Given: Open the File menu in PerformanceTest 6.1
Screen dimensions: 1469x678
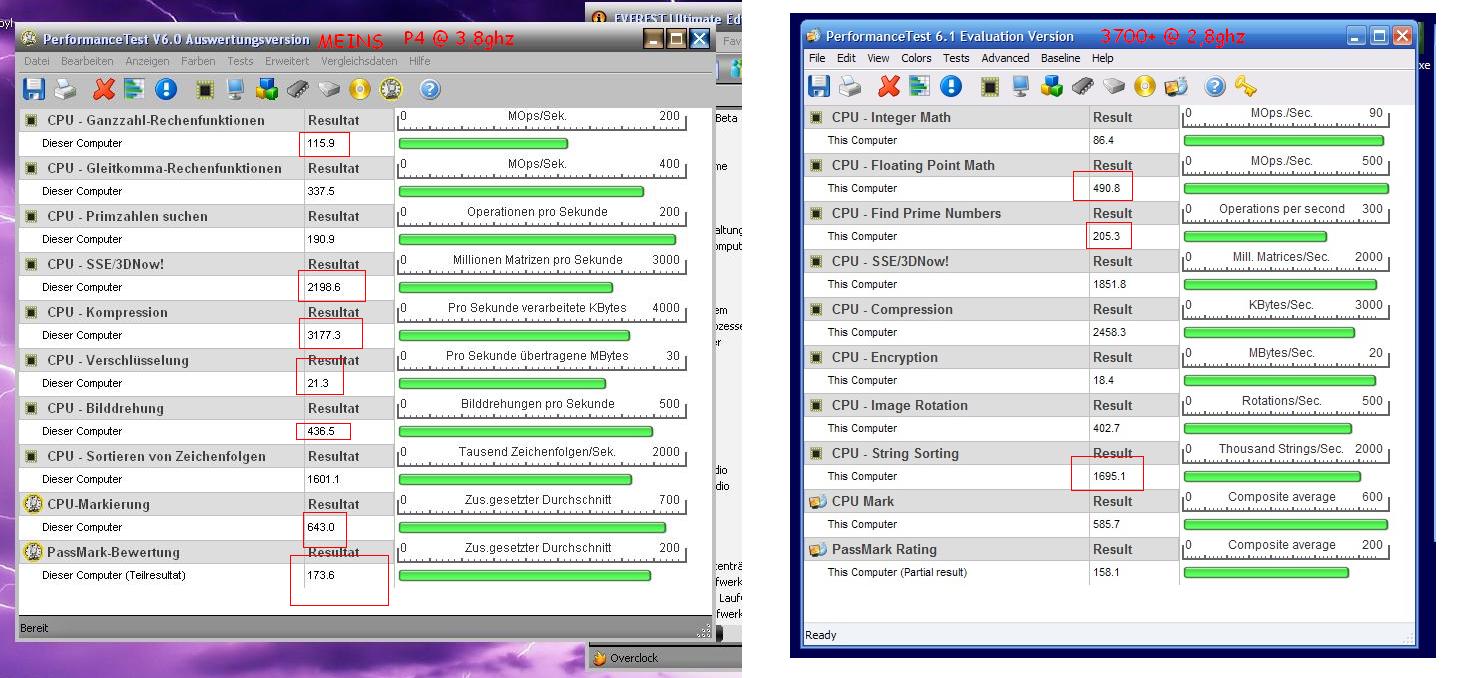Looking at the screenshot, I should click(x=817, y=58).
